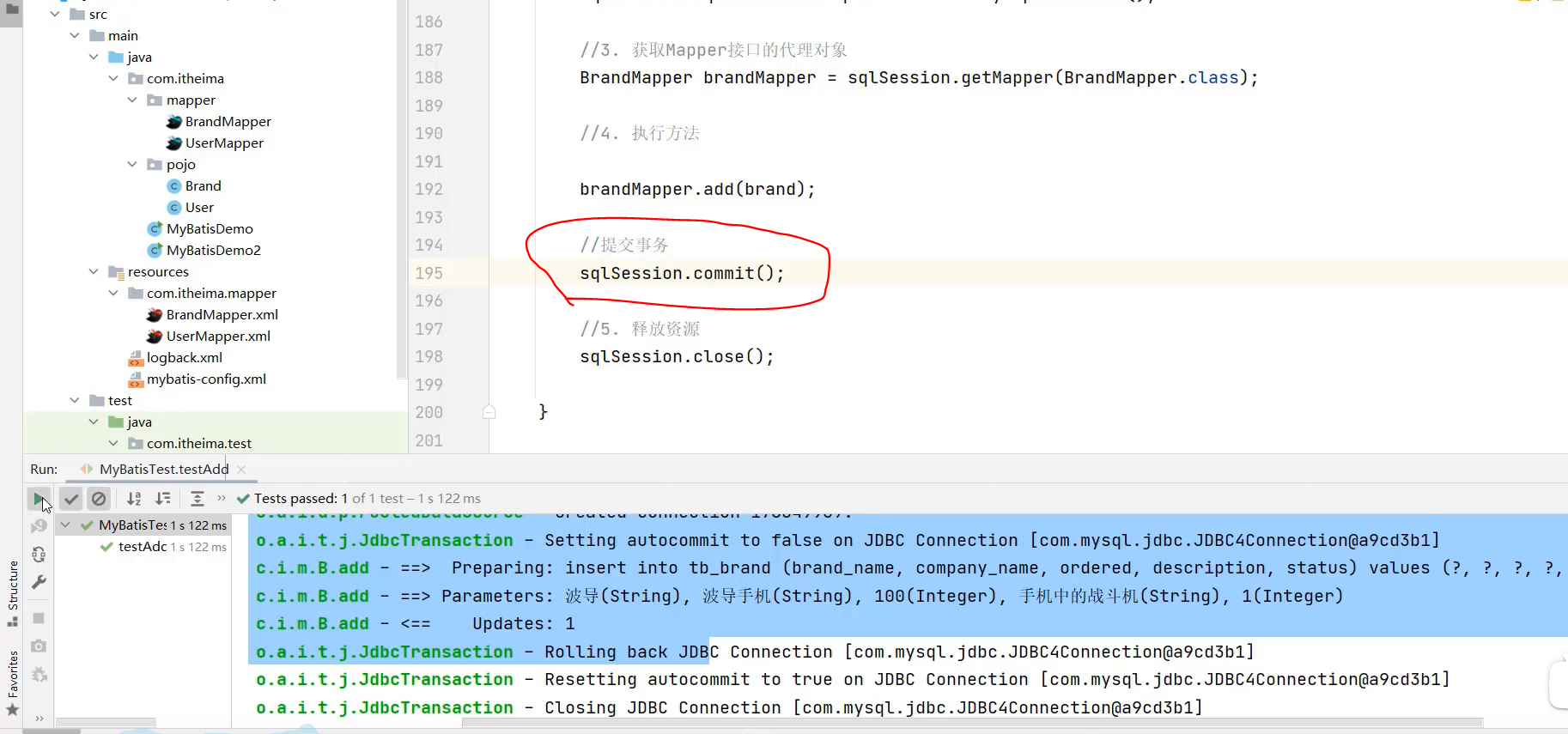Expand all test results in the Run panel
Image resolution: width=1568 pixels, height=734 pixels.
pos(197,498)
